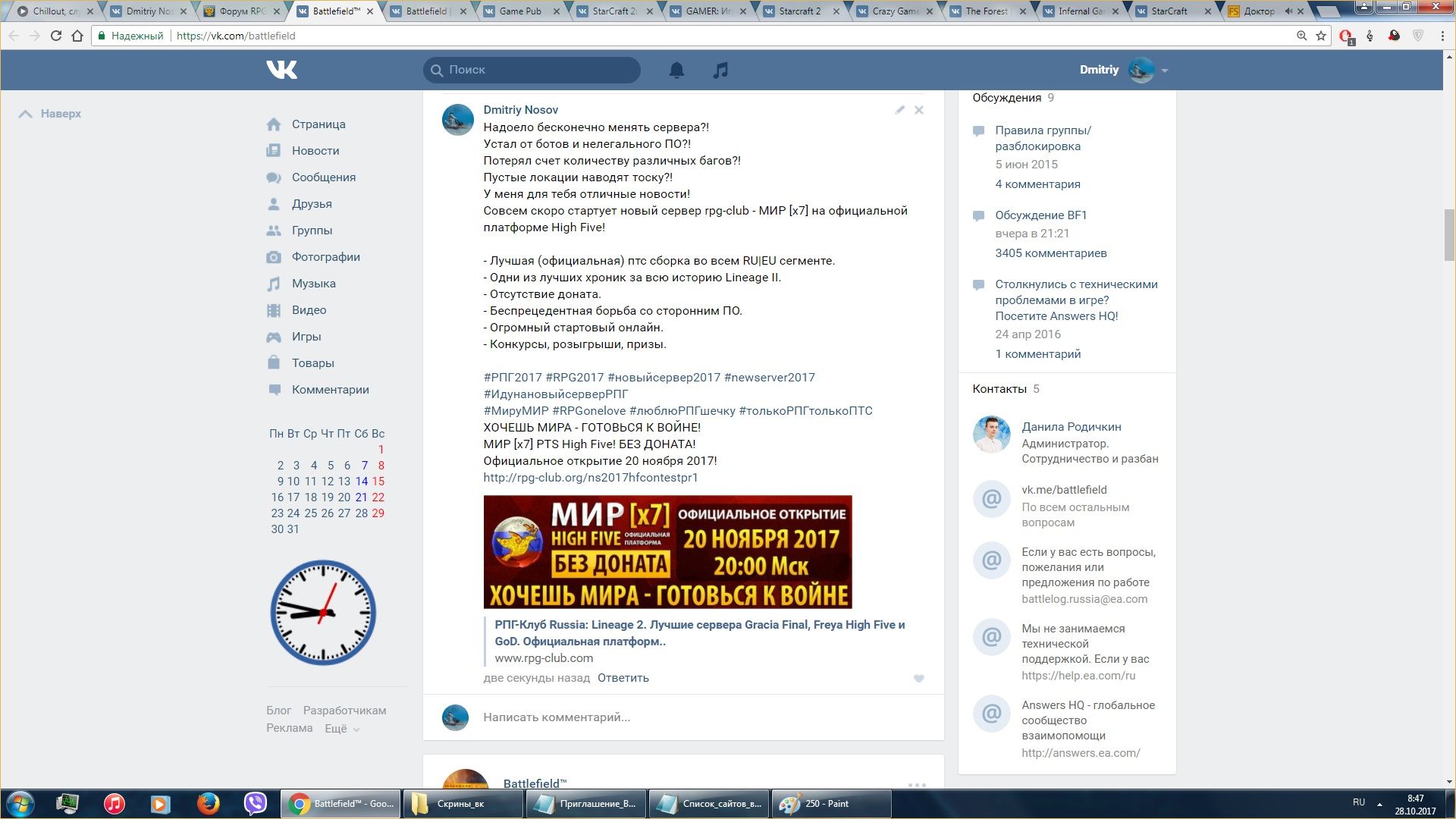This screenshot has width=1456, height=819.
Task: Open rpg-club.org contest link
Action: coord(590,478)
